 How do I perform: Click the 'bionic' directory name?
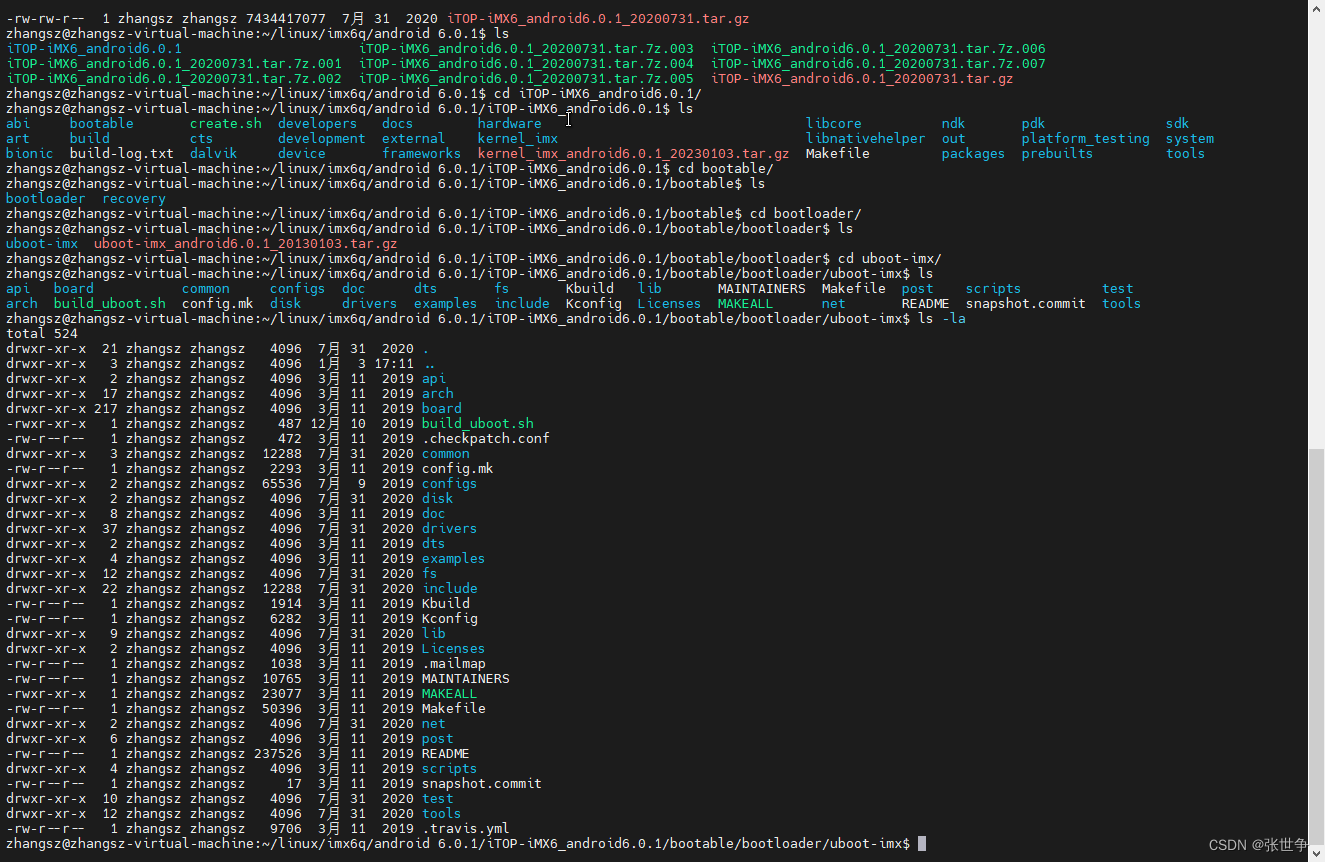pyautogui.click(x=30, y=154)
